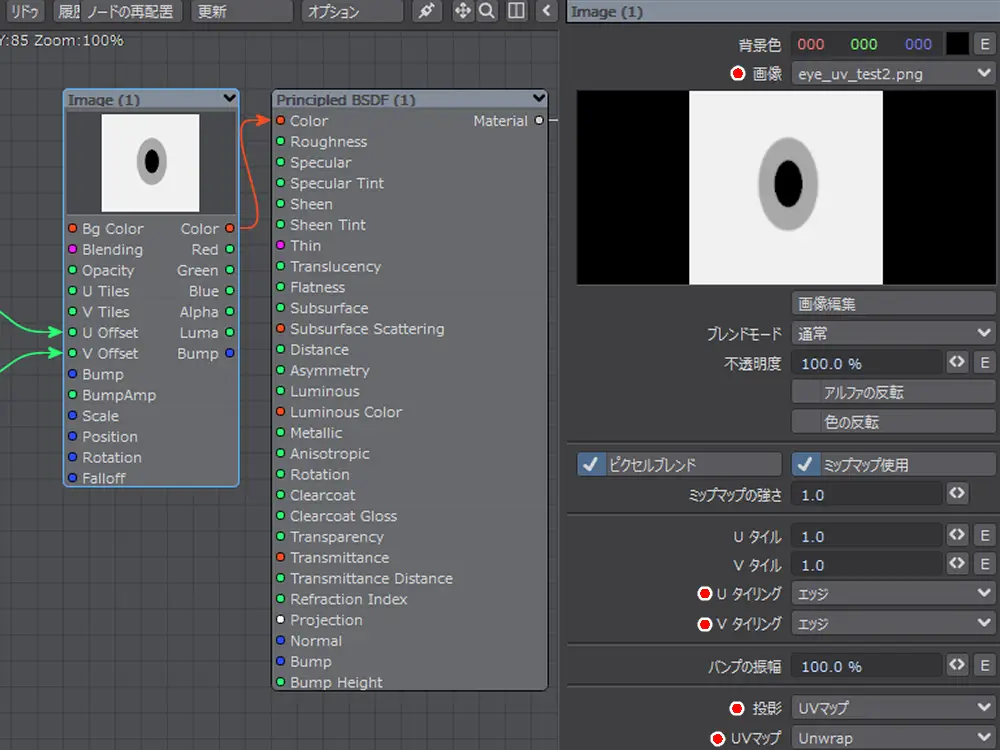The width and height of the screenshot is (1000, 750).
Task: Click the magnifier zoom icon
Action: pyautogui.click(x=487, y=11)
